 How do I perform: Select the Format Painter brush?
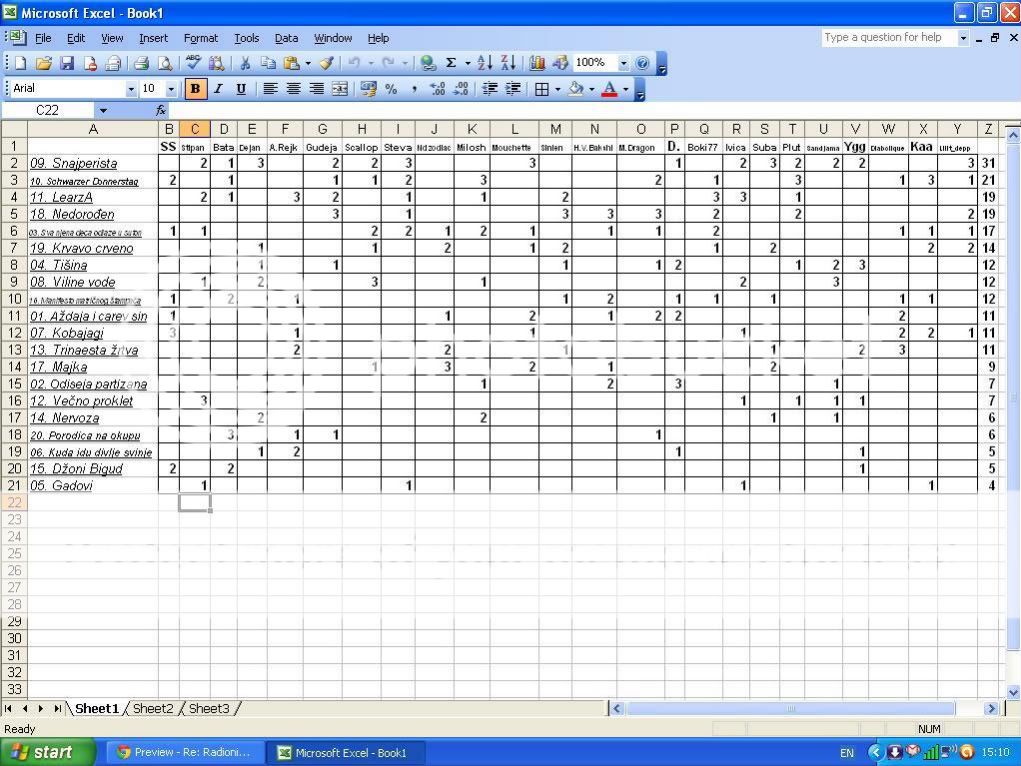point(326,63)
